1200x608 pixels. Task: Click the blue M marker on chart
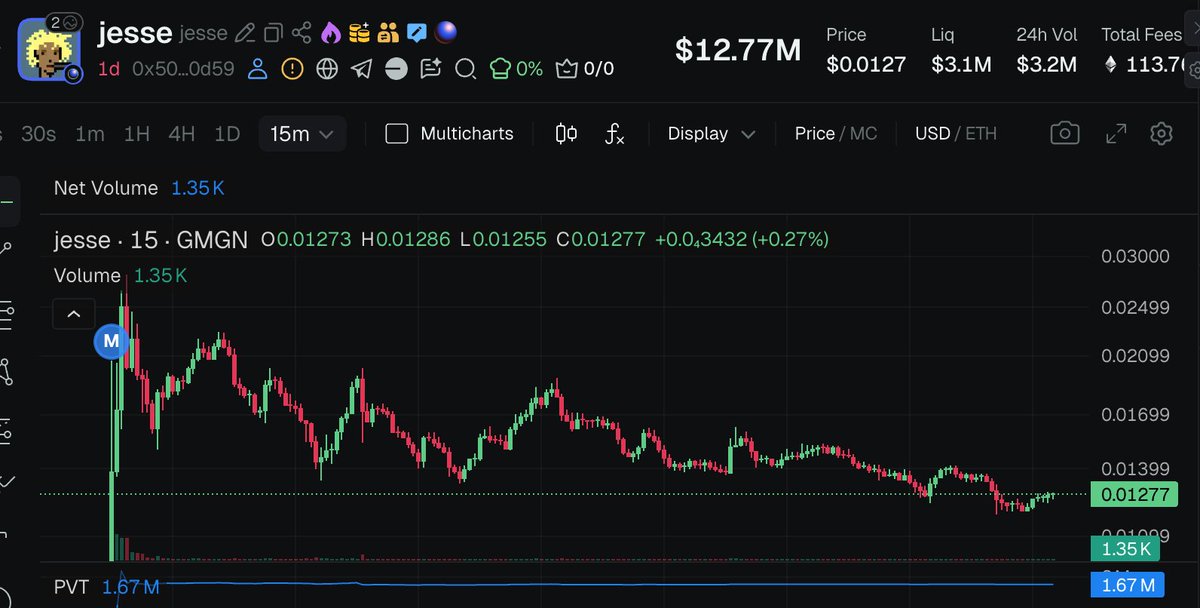111,341
